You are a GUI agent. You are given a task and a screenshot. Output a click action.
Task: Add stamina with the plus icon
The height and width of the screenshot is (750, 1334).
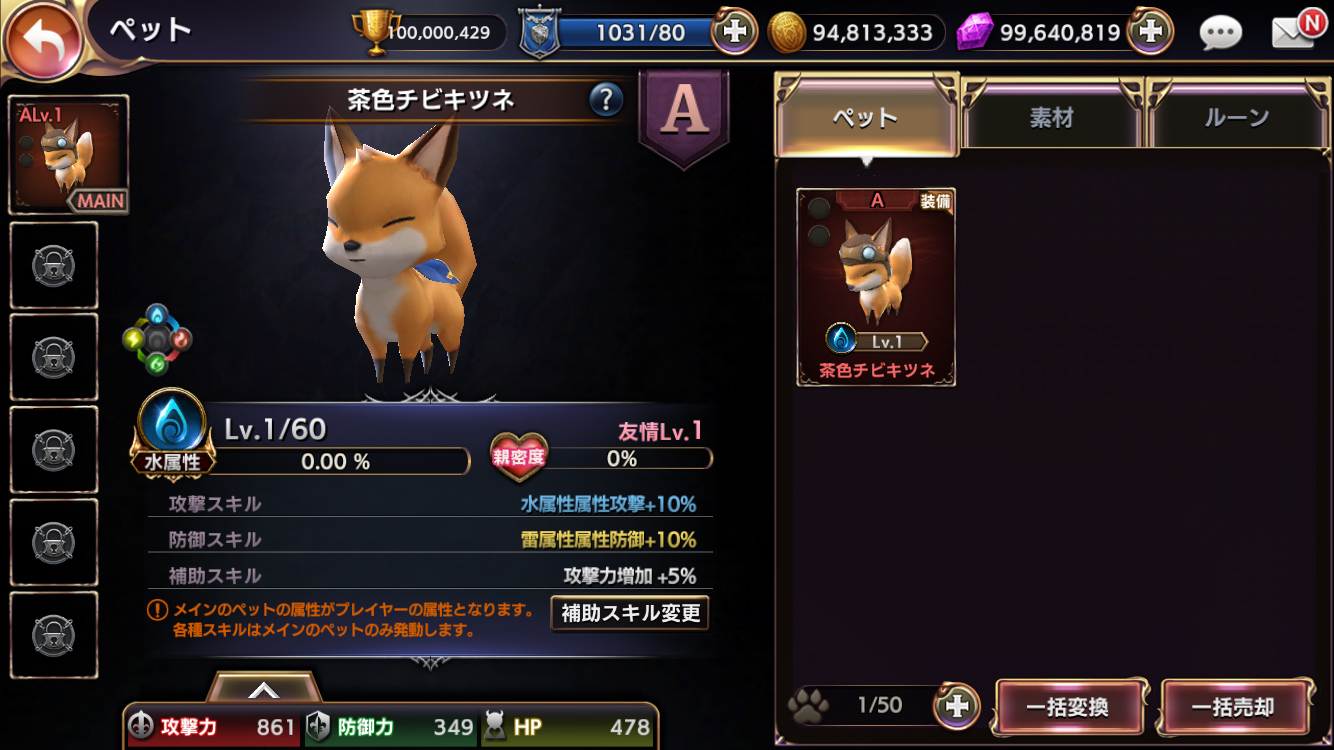pos(733,32)
